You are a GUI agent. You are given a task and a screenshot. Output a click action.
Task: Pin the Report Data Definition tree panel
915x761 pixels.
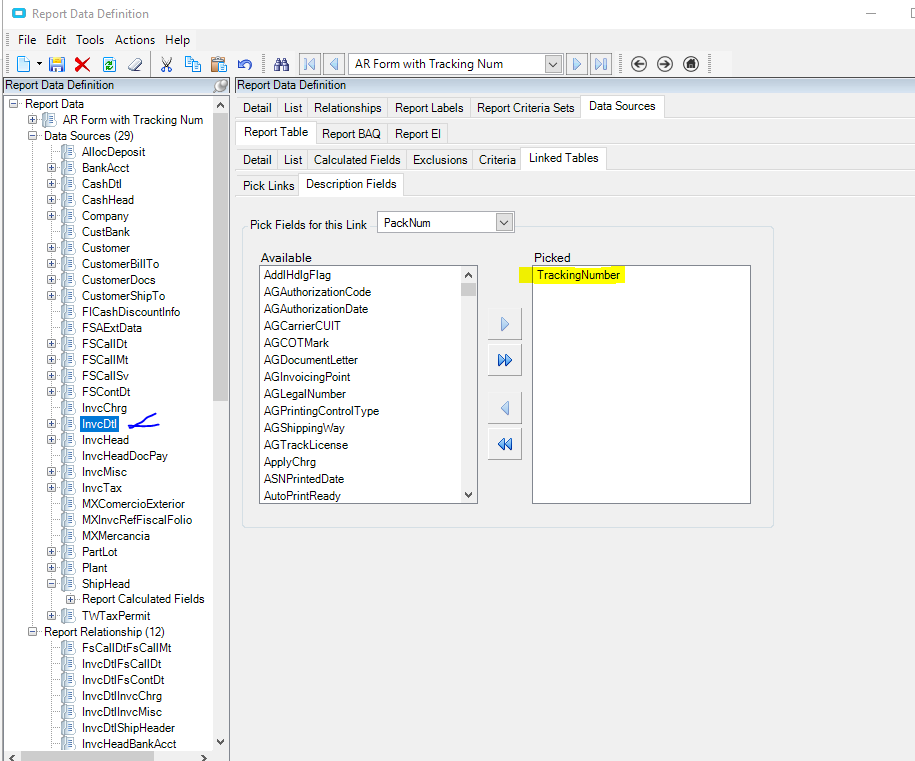tap(221, 86)
